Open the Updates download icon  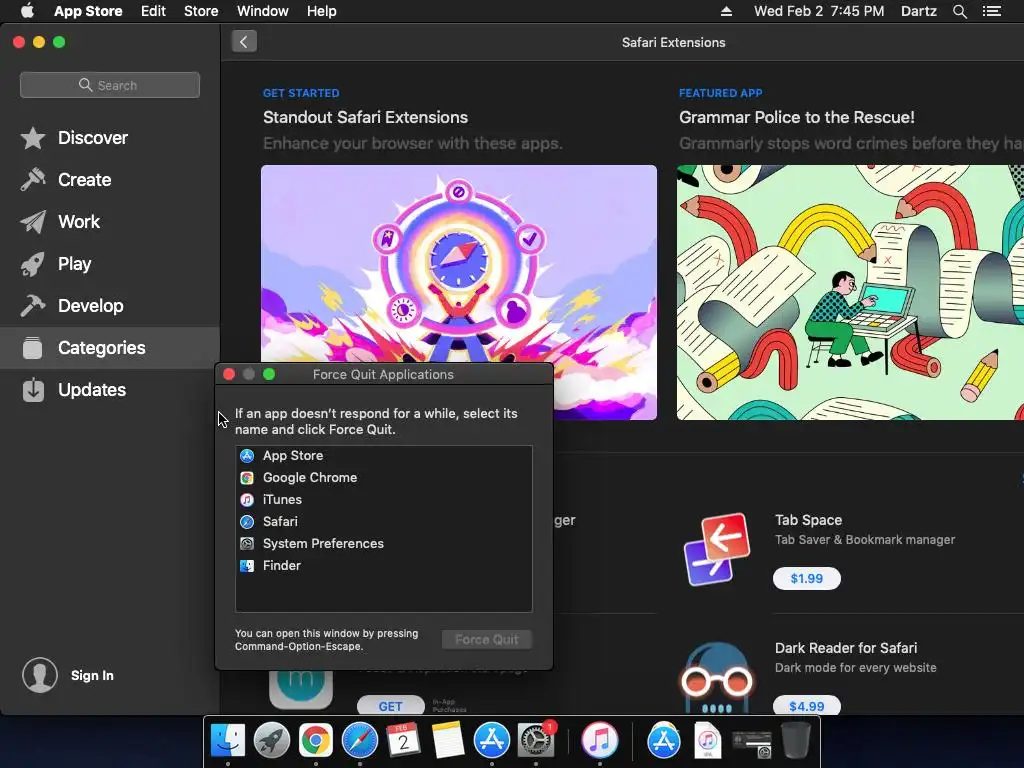click(33, 390)
